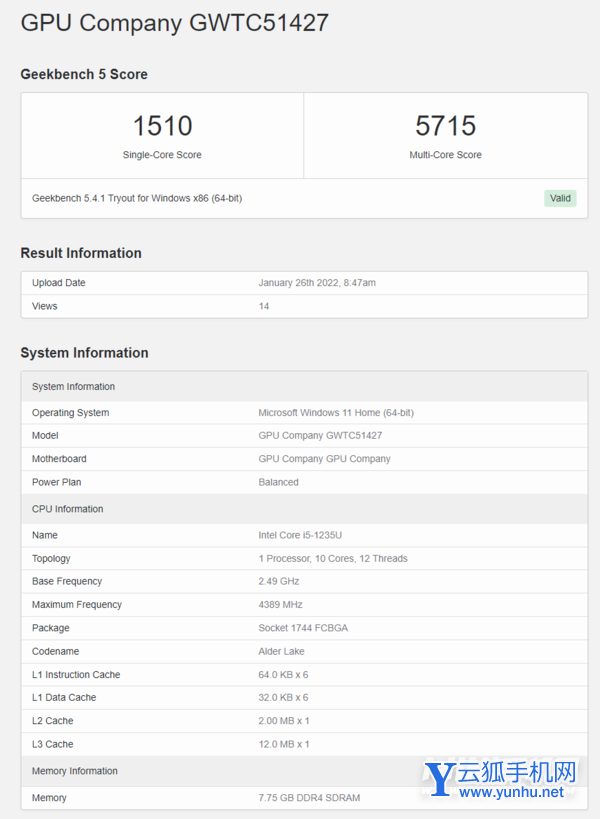Click the Result Information heading

point(81,253)
